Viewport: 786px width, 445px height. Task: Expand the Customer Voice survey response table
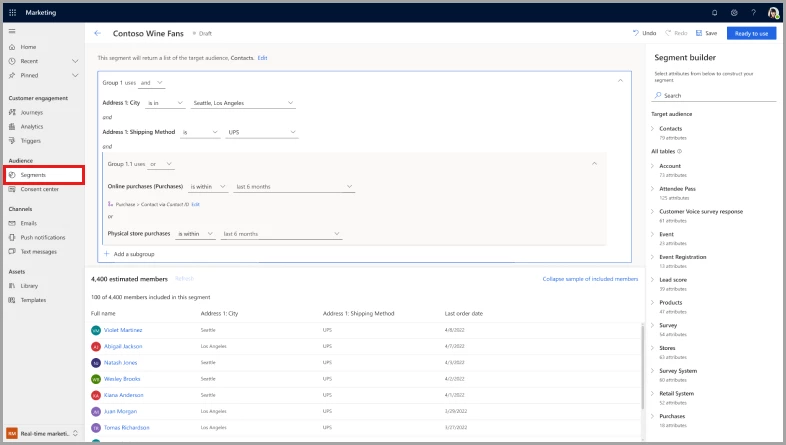[652, 211]
